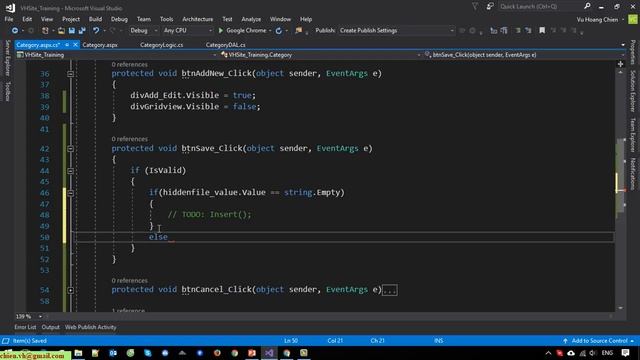The width and height of the screenshot is (640, 360).
Task: Click the Publish toolbar icon left of Publish label
Action: click(299, 31)
